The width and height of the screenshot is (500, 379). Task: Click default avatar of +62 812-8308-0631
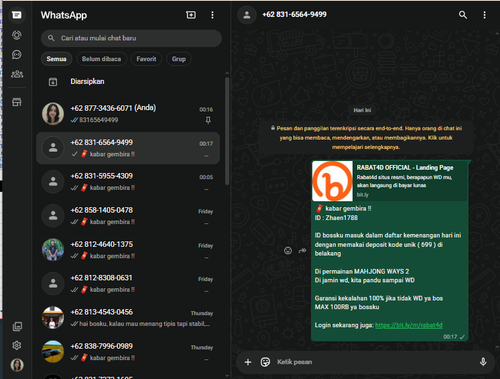point(53,284)
